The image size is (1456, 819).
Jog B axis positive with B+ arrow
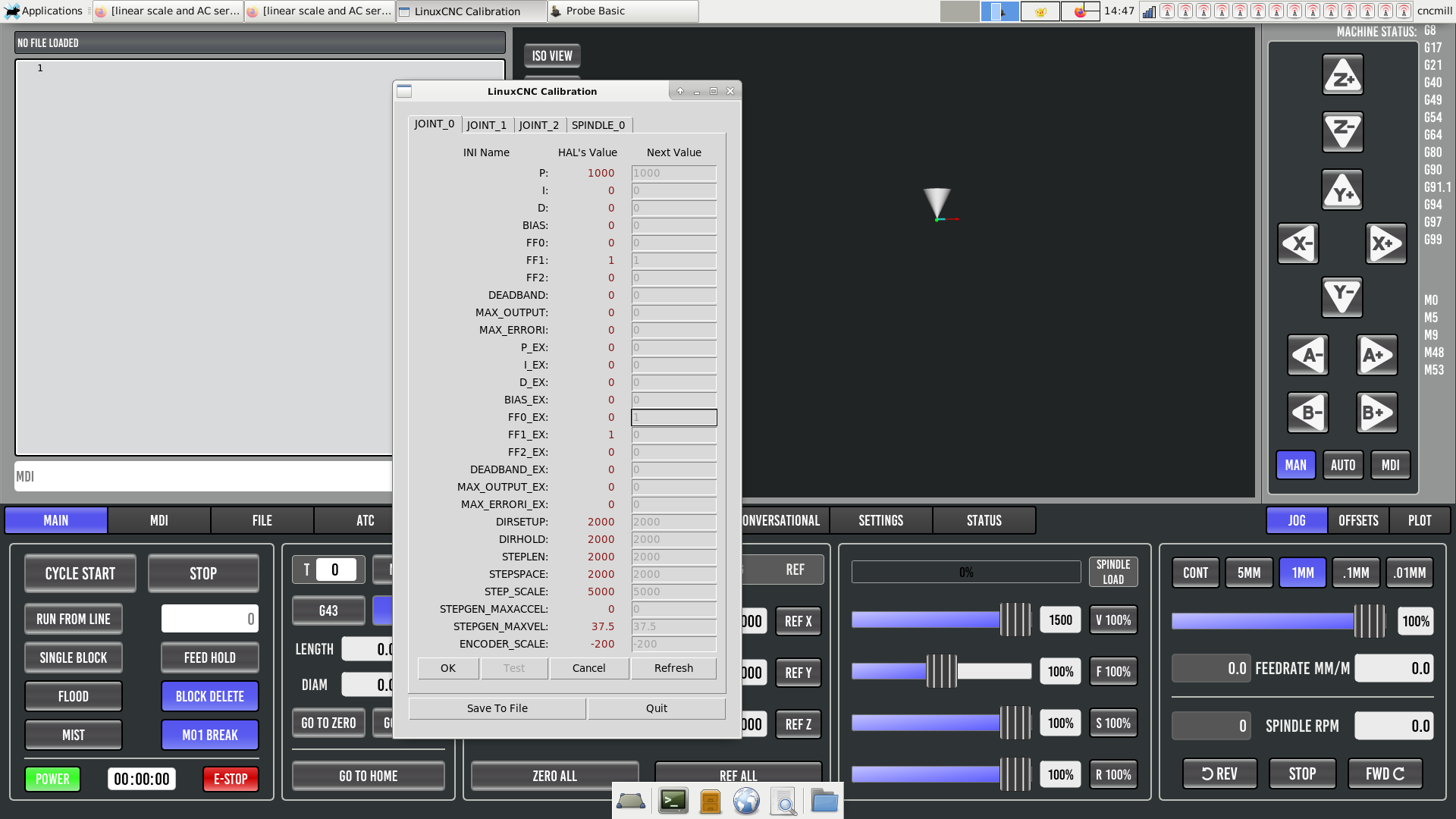[1376, 413]
